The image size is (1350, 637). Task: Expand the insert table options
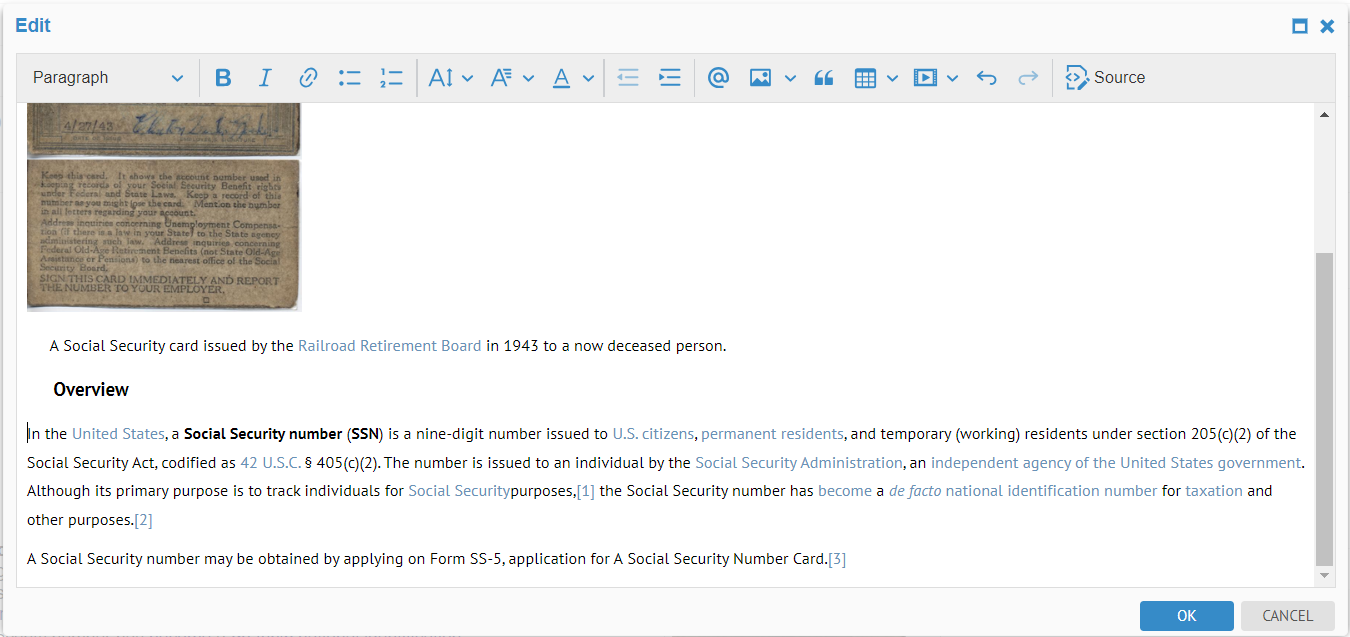tap(891, 77)
